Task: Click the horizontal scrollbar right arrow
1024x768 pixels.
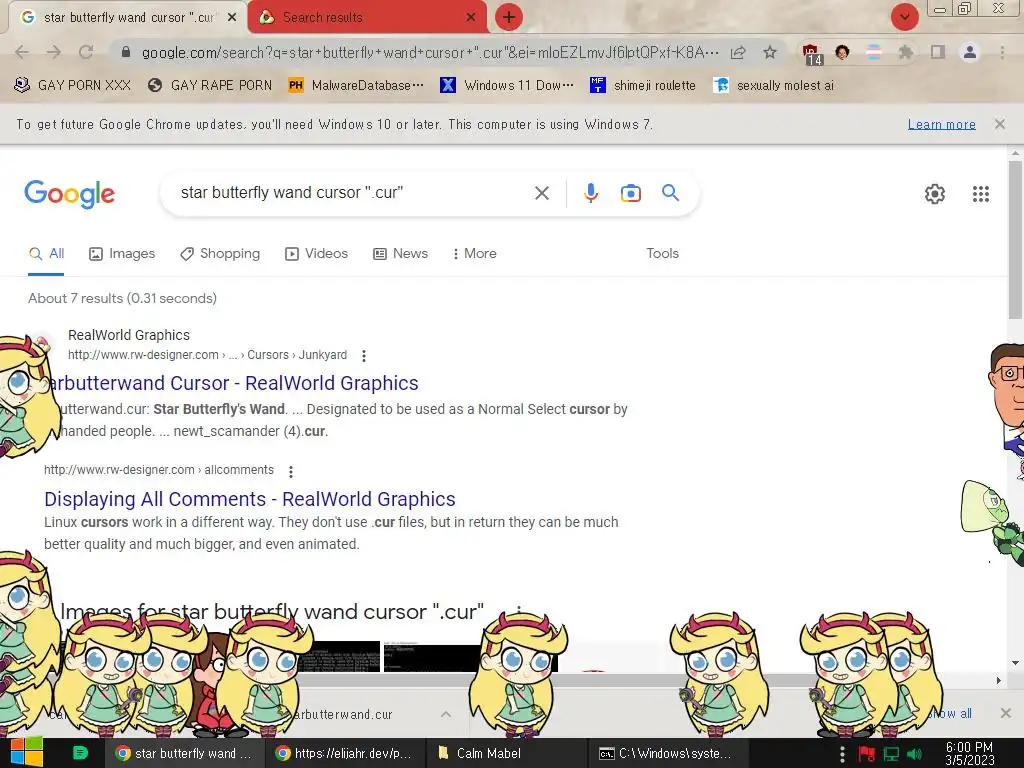Action: click(999, 680)
